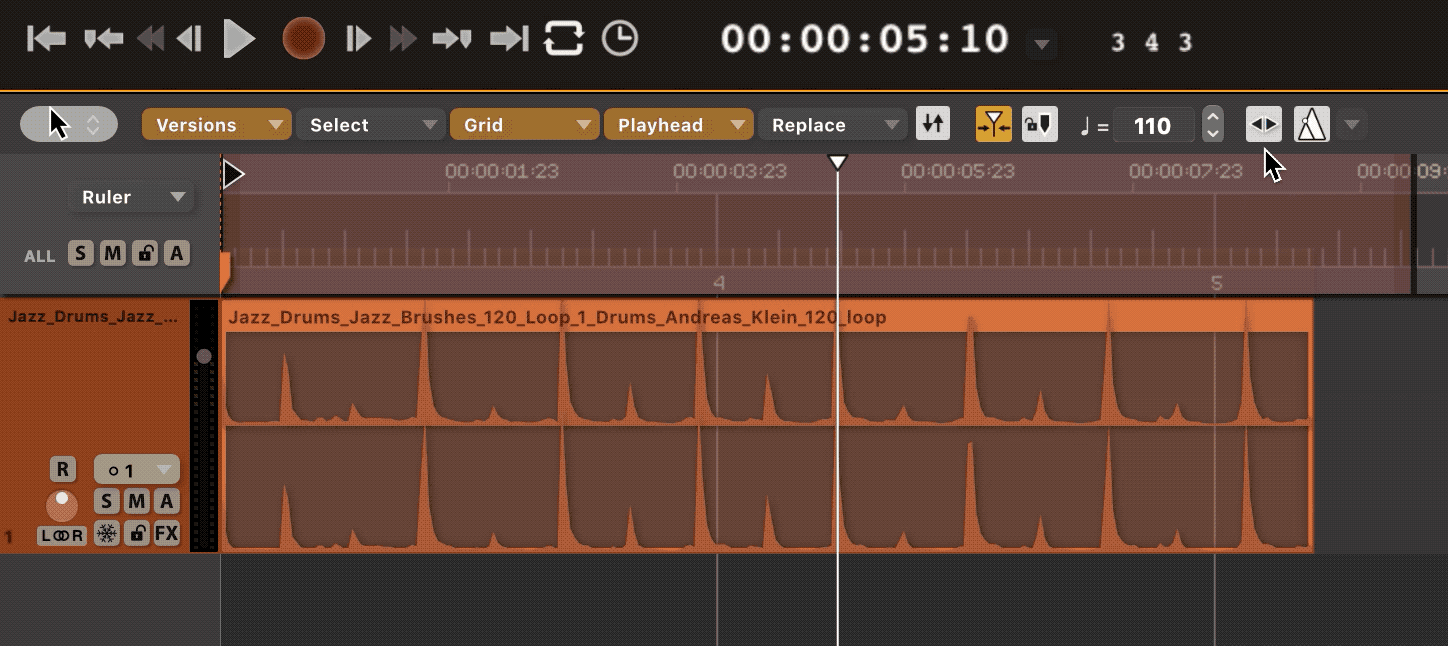Click the playhead marker at ruler top
The image size is (1448, 646).
(x=838, y=162)
